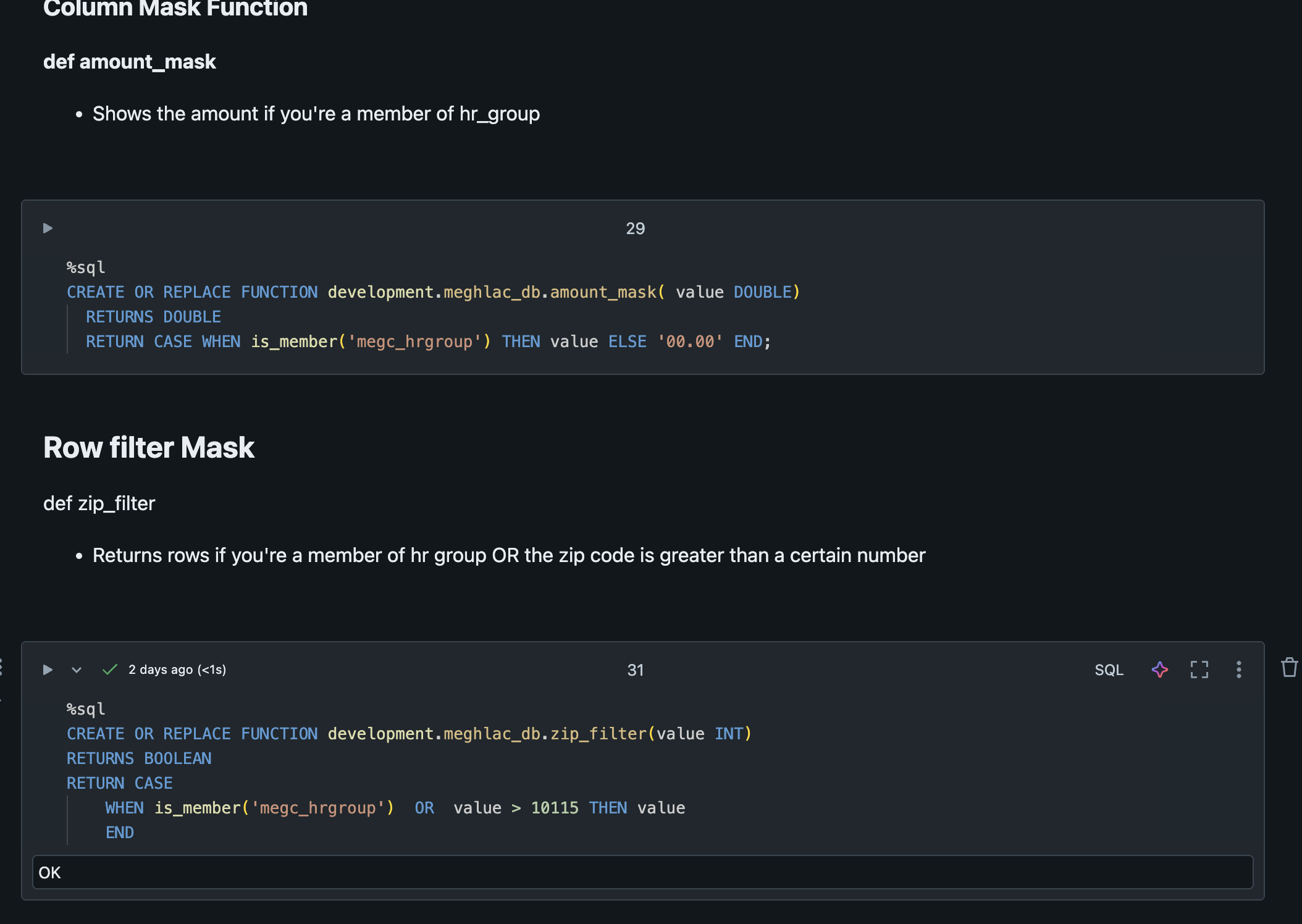Run the zip_filter SQL cell
Screen dimensions: 1302x924
(x=47, y=670)
